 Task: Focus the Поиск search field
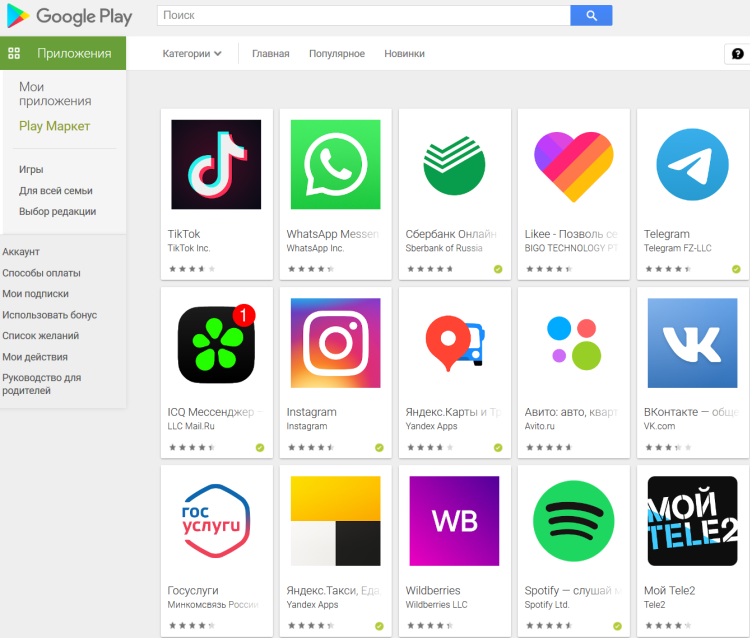click(364, 15)
